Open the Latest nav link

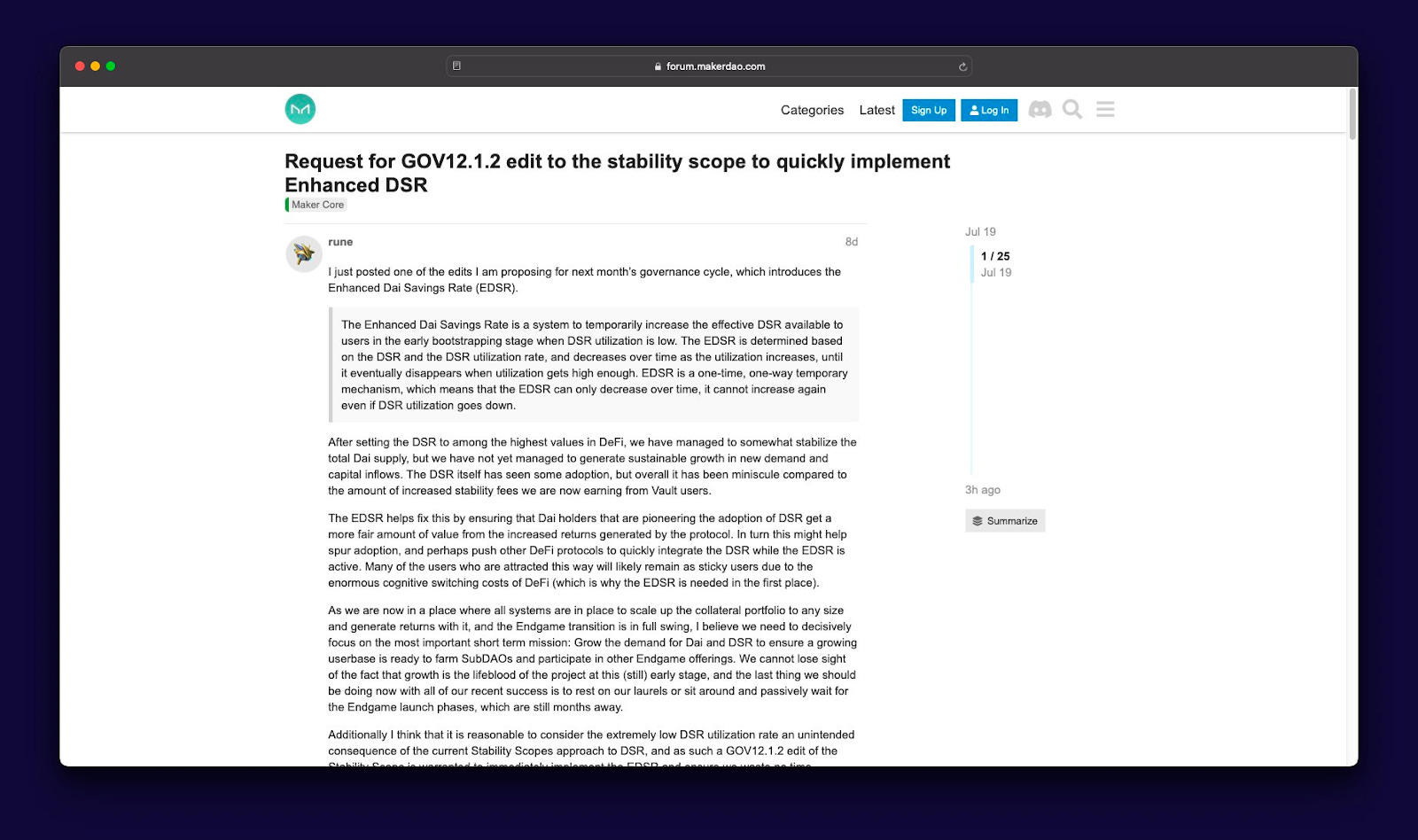pyautogui.click(x=877, y=110)
